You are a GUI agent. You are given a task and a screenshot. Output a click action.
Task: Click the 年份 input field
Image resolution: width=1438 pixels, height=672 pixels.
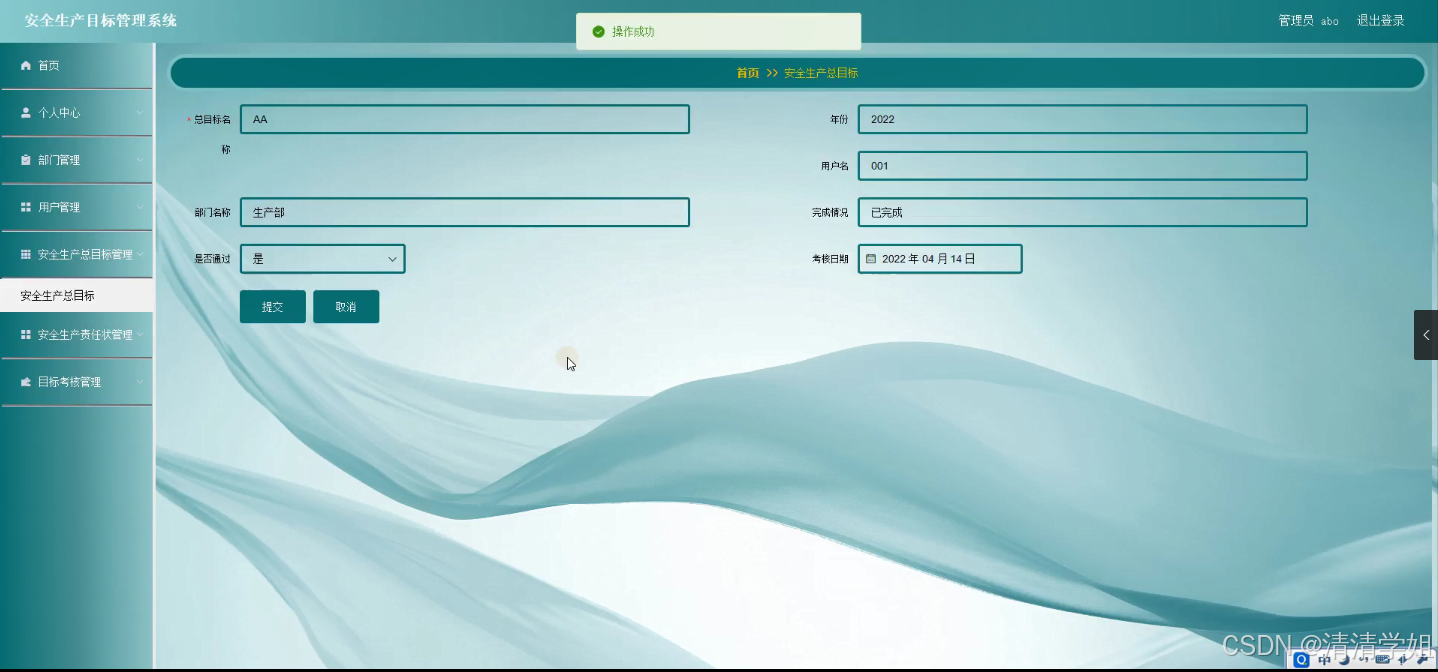click(x=1083, y=119)
